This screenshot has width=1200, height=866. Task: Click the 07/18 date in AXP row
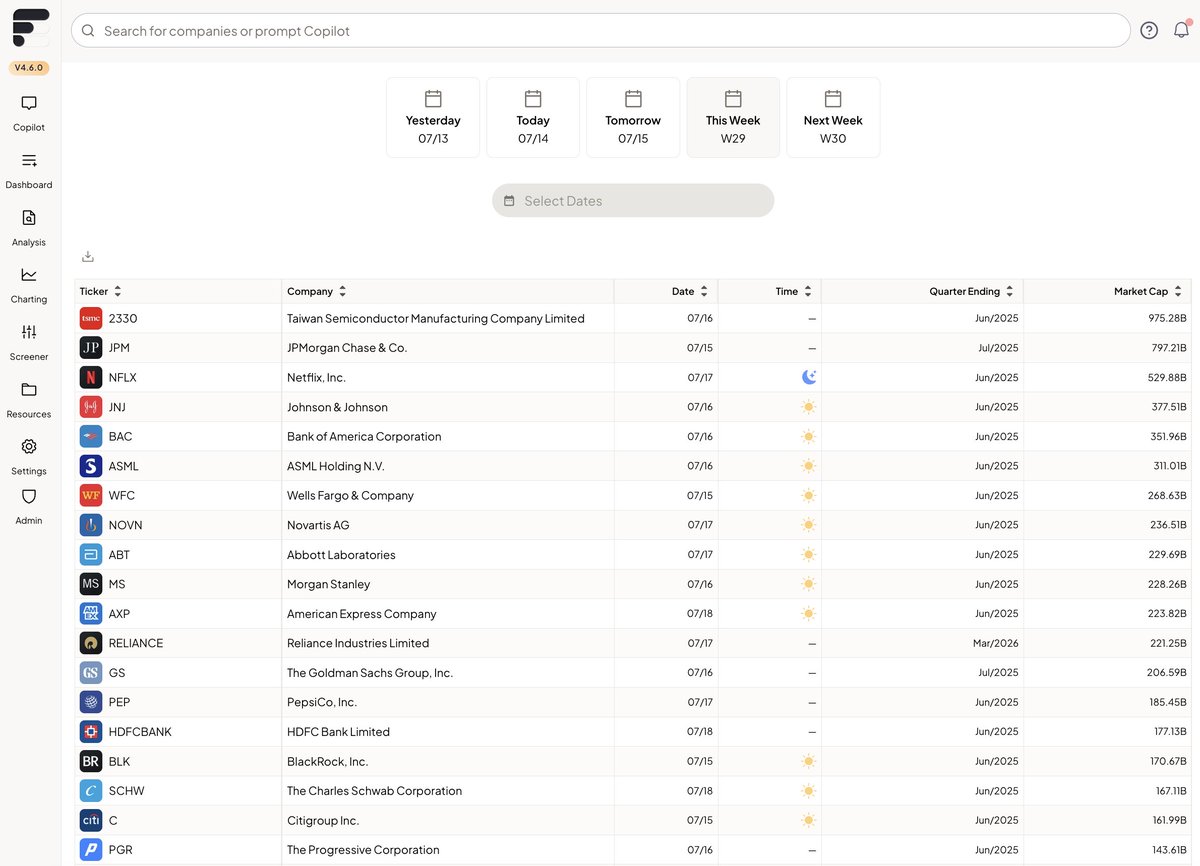(700, 614)
